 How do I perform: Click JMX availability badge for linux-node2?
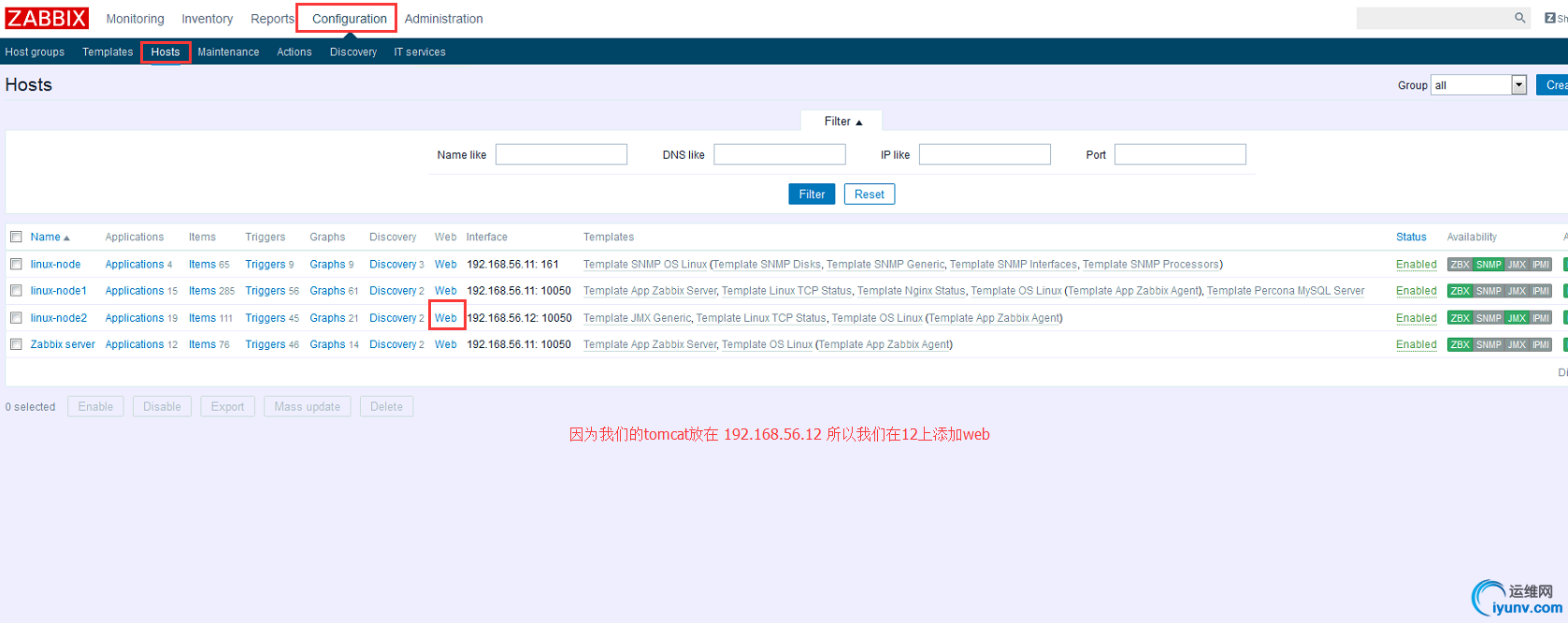1517,318
